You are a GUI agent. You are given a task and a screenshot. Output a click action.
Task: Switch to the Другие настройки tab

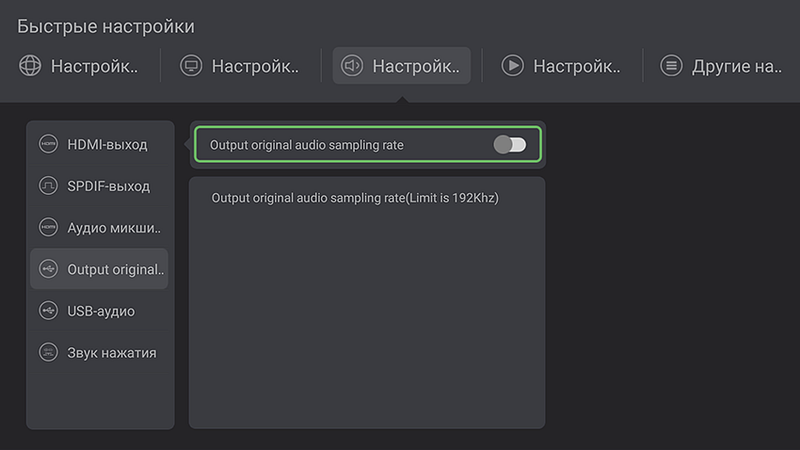737,67
